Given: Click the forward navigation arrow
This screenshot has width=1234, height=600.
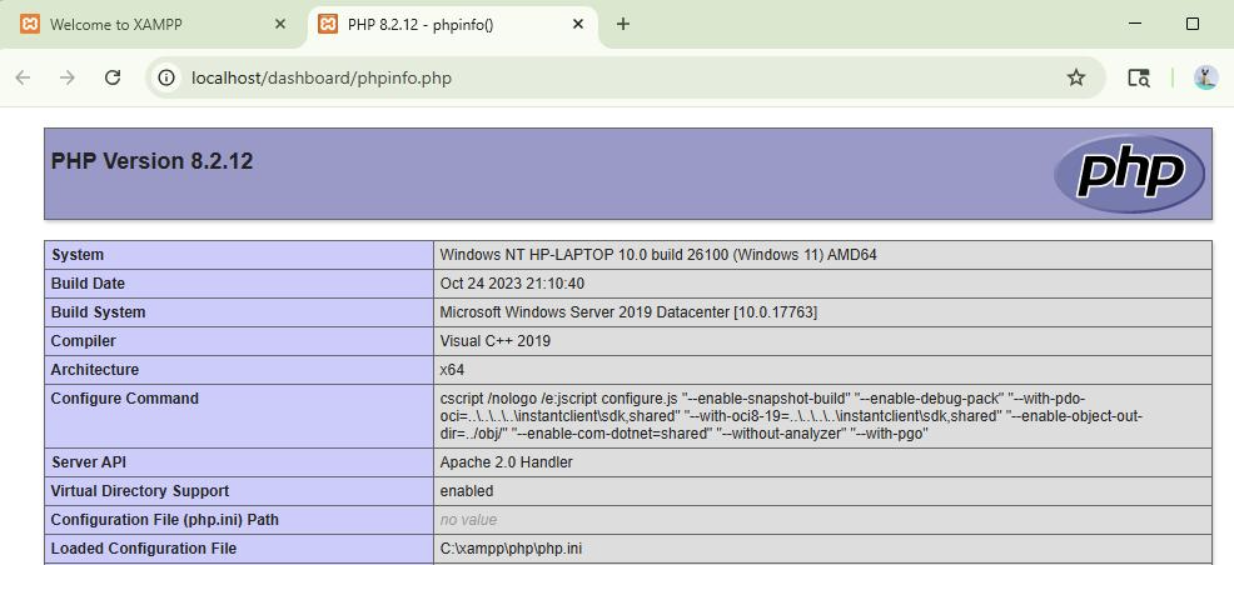Looking at the screenshot, I should pyautogui.click(x=67, y=78).
